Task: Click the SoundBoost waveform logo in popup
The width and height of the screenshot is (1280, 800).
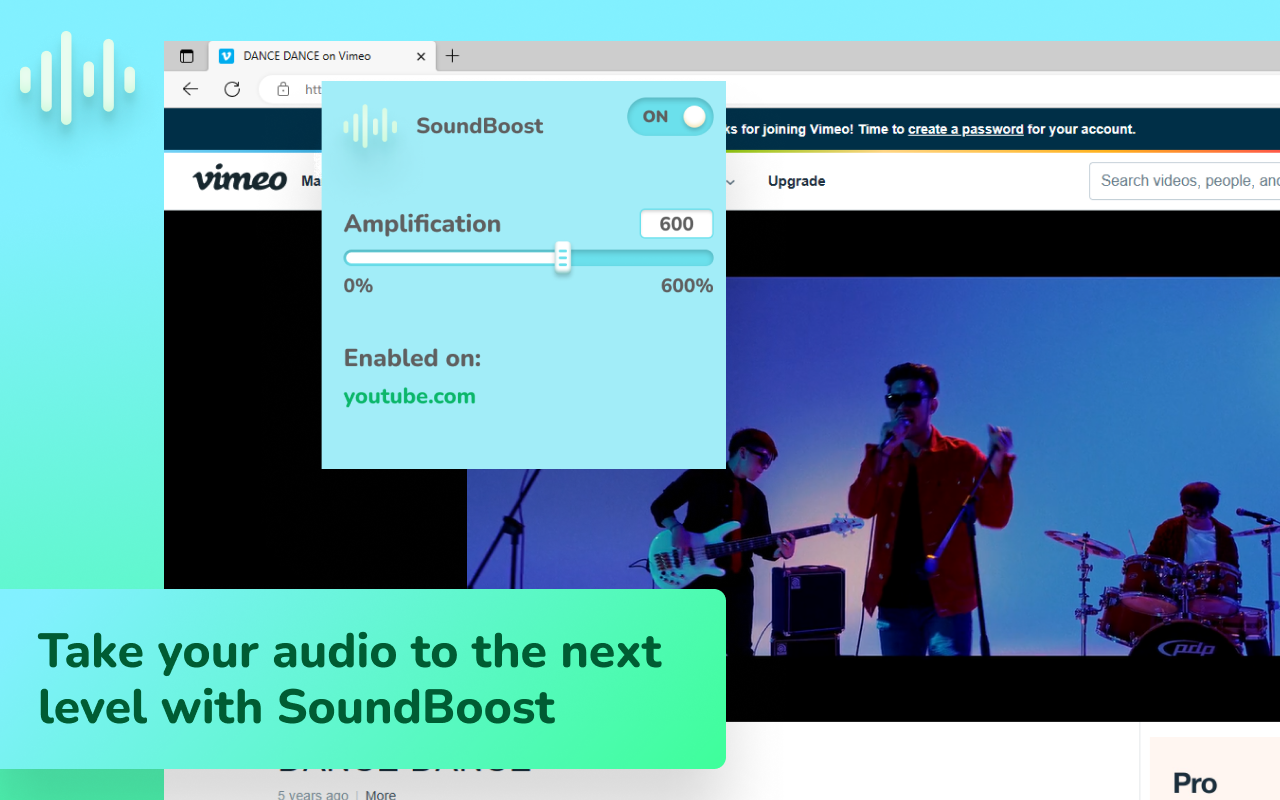Action: pos(370,126)
